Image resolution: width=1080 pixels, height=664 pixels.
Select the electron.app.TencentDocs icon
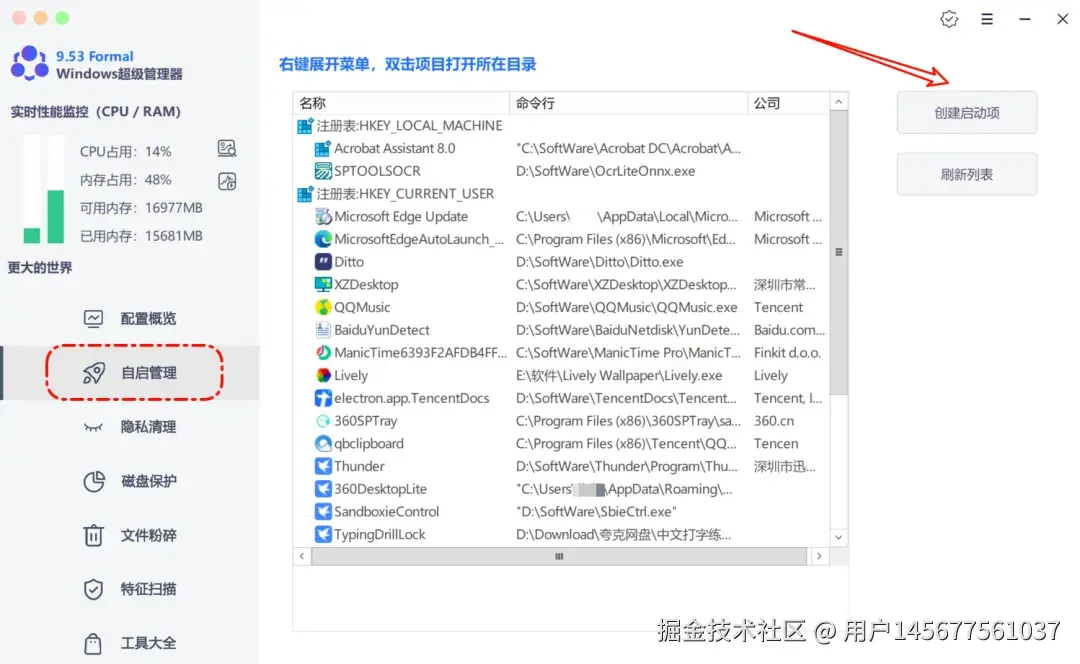pyautogui.click(x=322, y=398)
